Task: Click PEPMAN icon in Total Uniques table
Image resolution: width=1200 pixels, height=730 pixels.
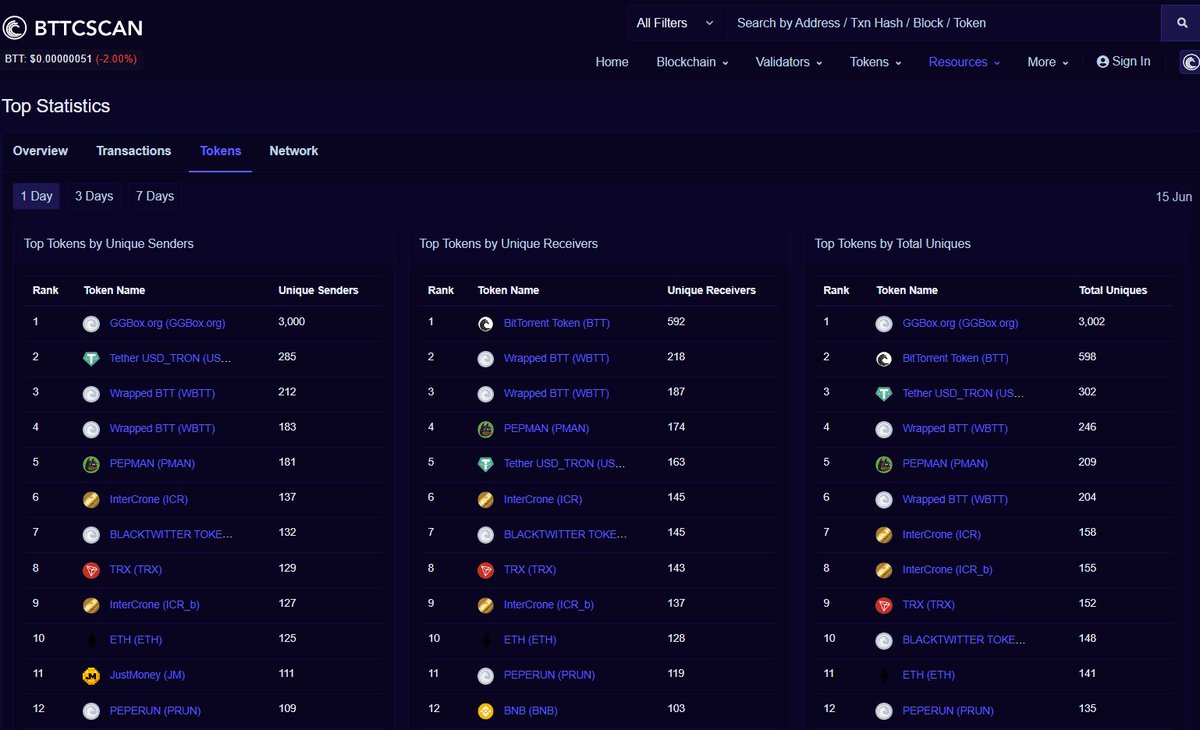Action: coord(884,464)
